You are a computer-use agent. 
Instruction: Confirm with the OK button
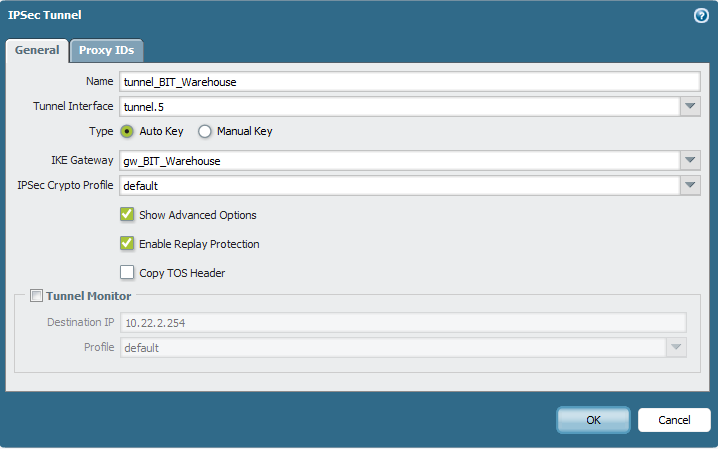(593, 420)
